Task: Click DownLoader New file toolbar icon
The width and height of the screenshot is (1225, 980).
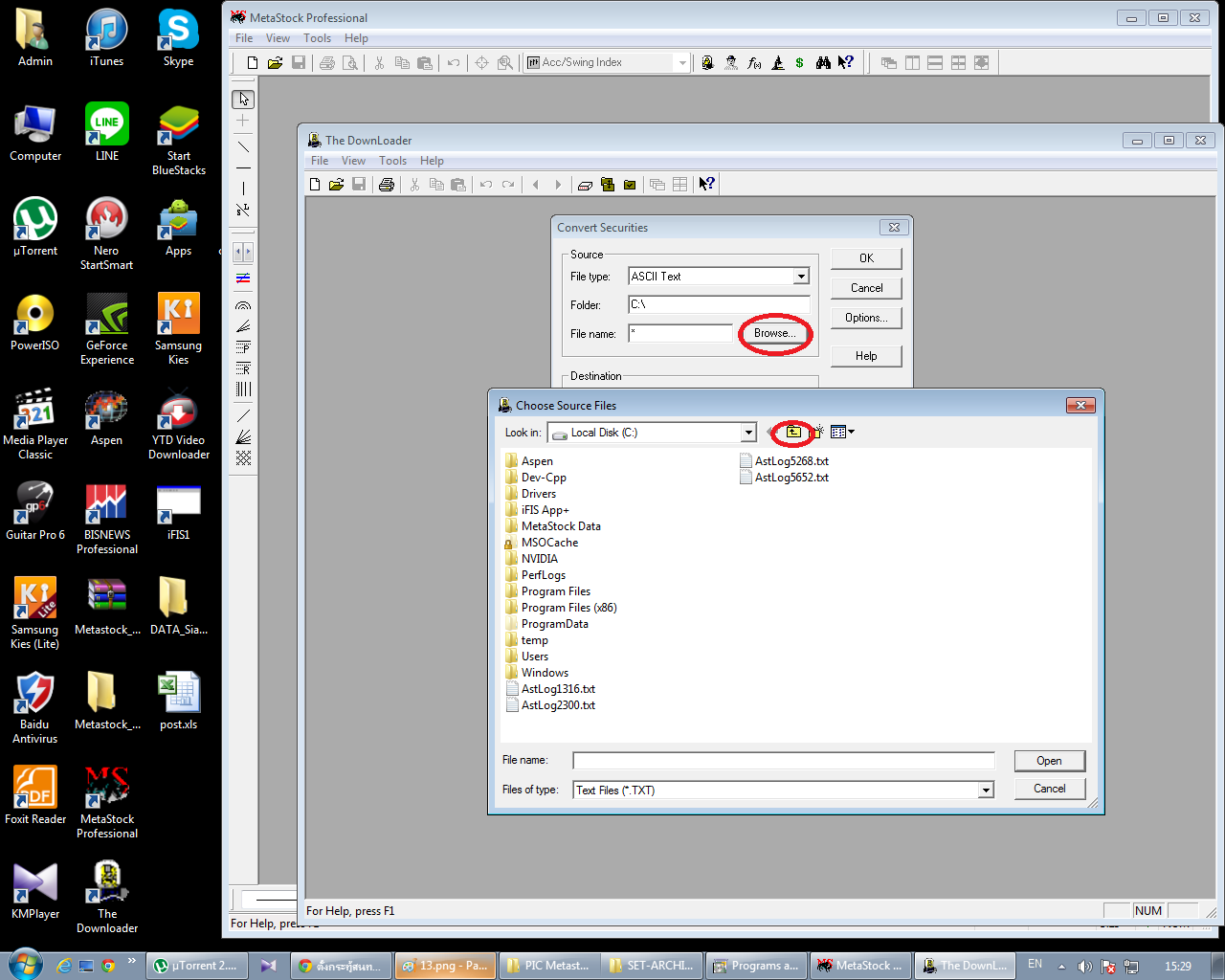Action: click(315, 185)
